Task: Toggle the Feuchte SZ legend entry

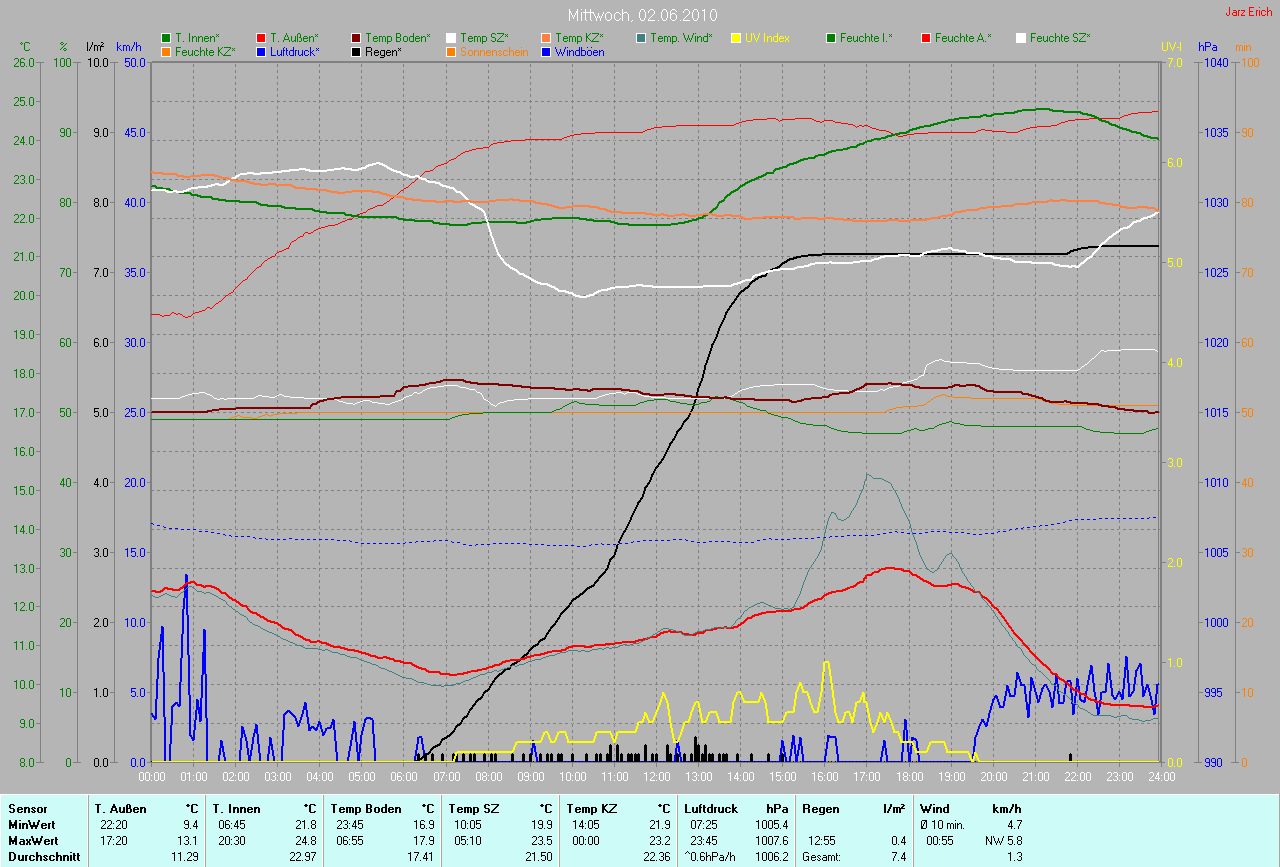Action: coord(1052,38)
